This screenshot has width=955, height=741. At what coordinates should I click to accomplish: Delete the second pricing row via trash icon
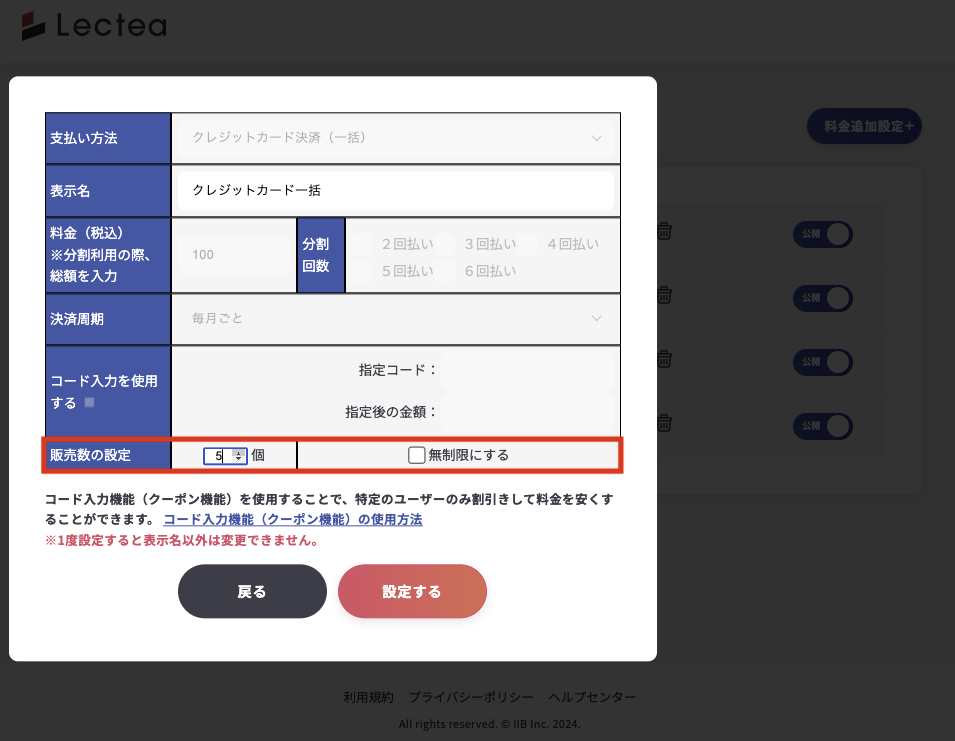[x=663, y=295]
